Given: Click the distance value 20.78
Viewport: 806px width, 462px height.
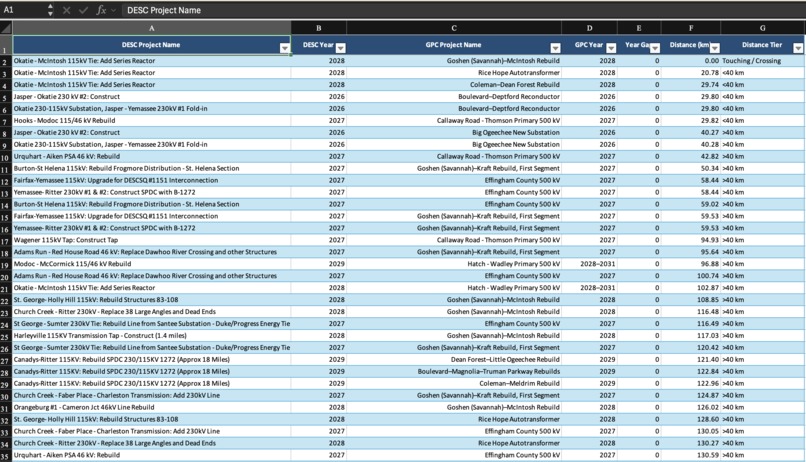Looking at the screenshot, I should pos(710,72).
